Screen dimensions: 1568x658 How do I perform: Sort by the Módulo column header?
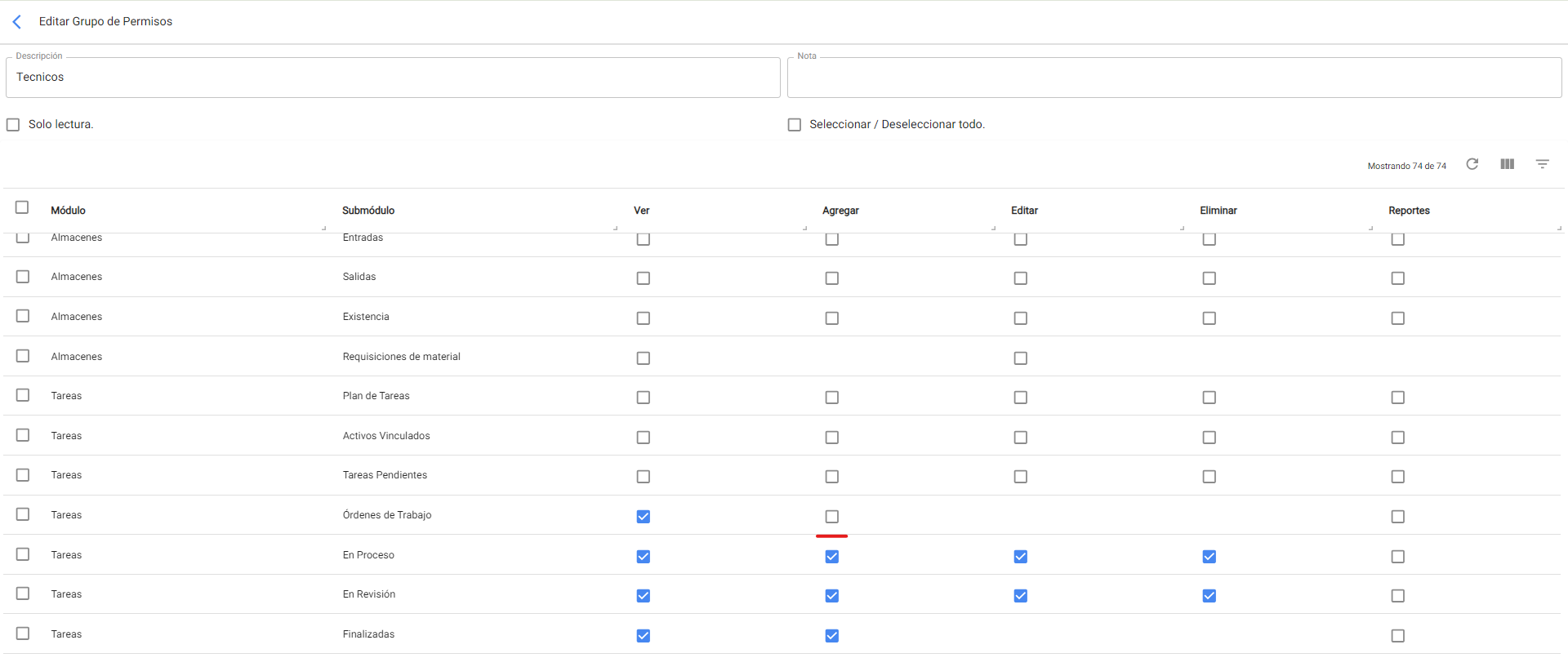click(x=69, y=211)
